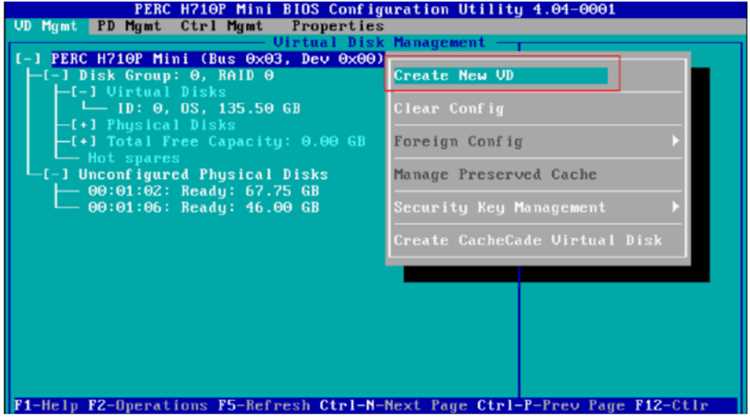Image resolution: width=750 pixels, height=420 pixels.
Task: Click F12-Ctlr in bottom bar
Action: 672,406
